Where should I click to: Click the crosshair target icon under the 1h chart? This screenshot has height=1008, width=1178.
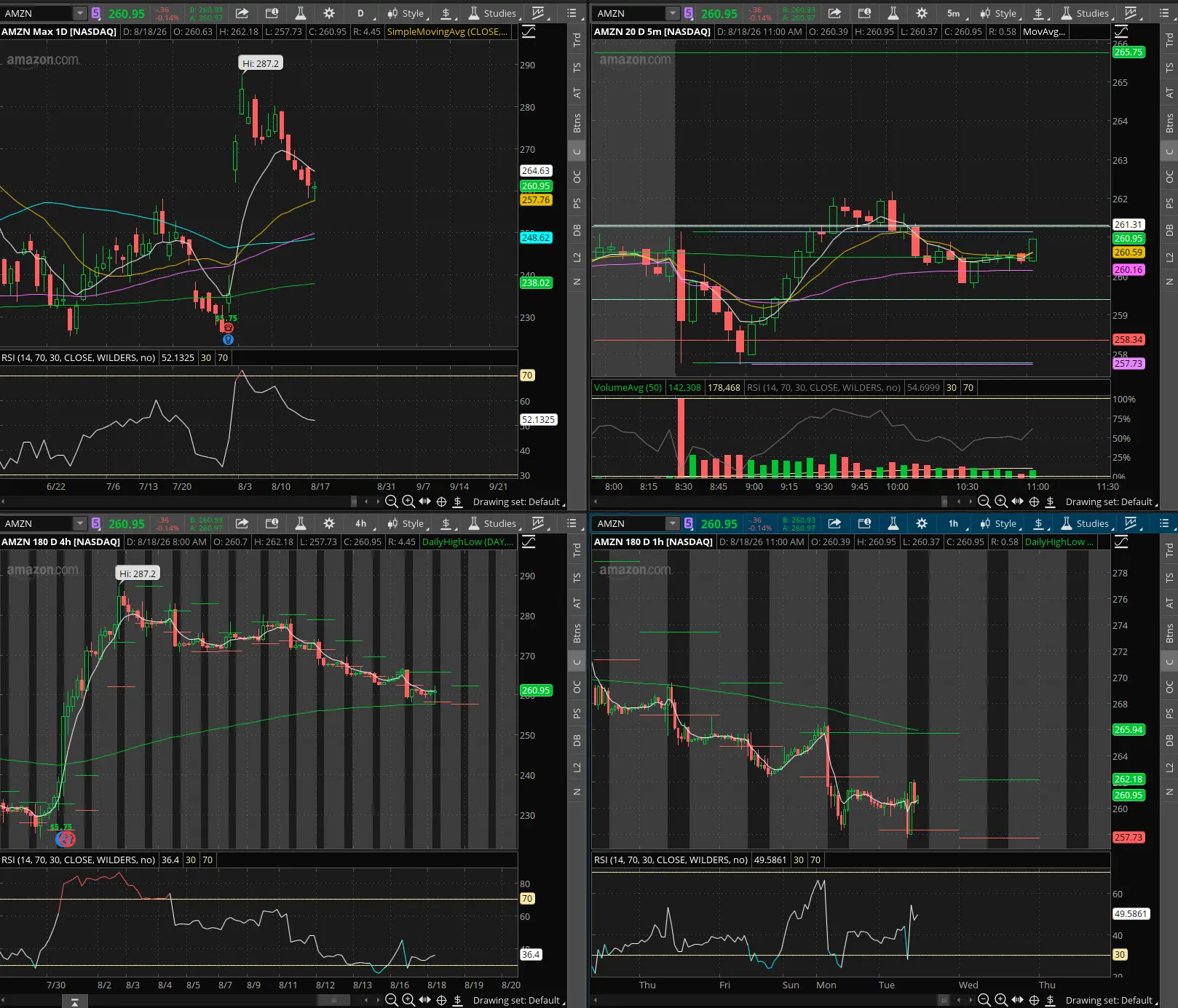pos(1034,1000)
